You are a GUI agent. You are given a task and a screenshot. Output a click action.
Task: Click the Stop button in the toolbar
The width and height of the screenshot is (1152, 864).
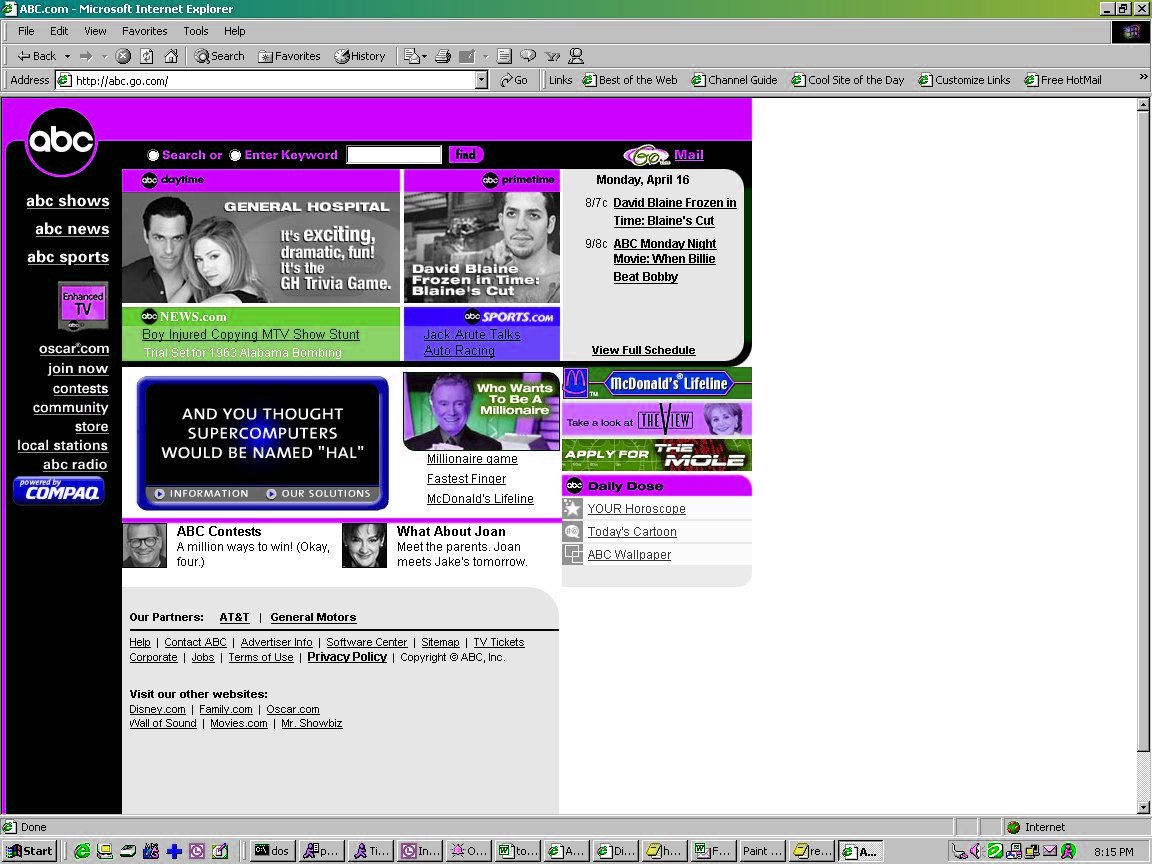click(123, 56)
